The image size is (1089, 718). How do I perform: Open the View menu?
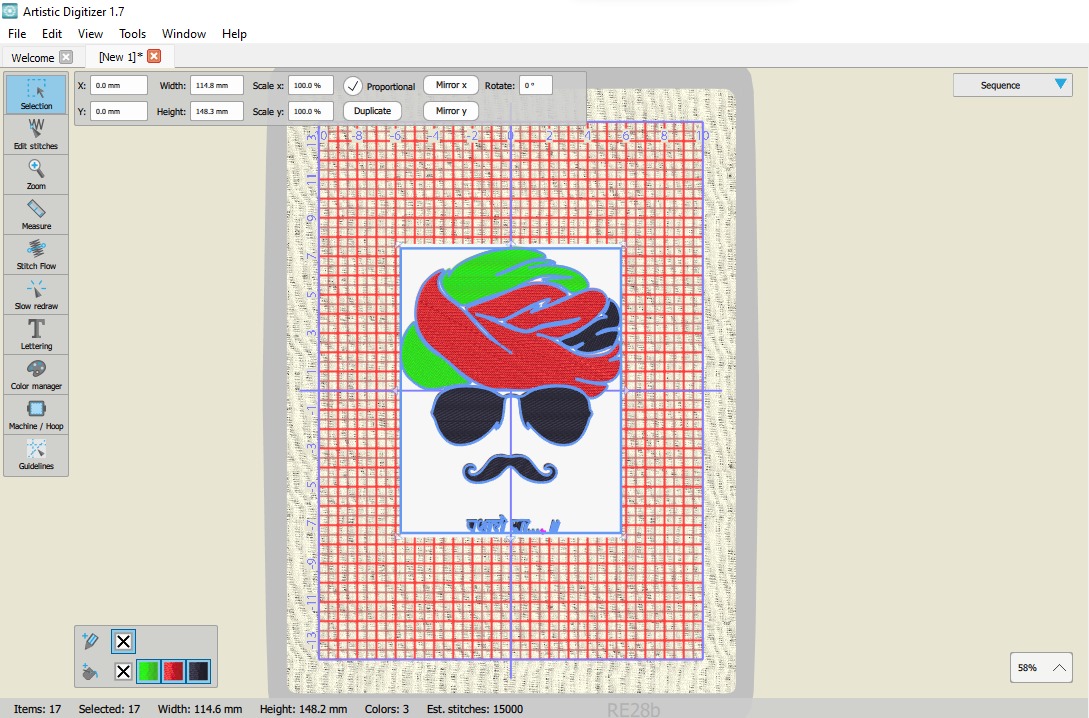coord(90,33)
